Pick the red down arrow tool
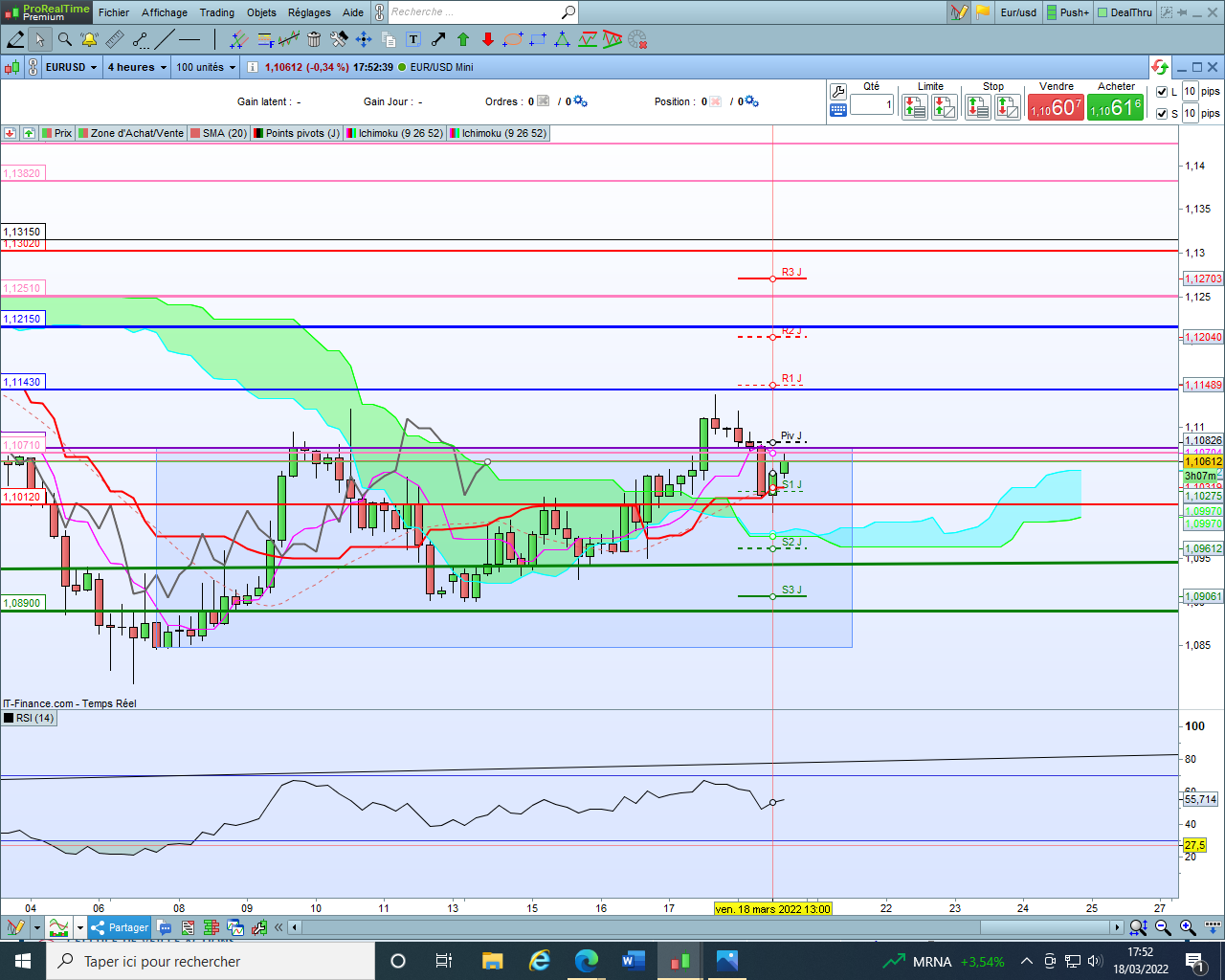1225x980 pixels. click(488, 39)
